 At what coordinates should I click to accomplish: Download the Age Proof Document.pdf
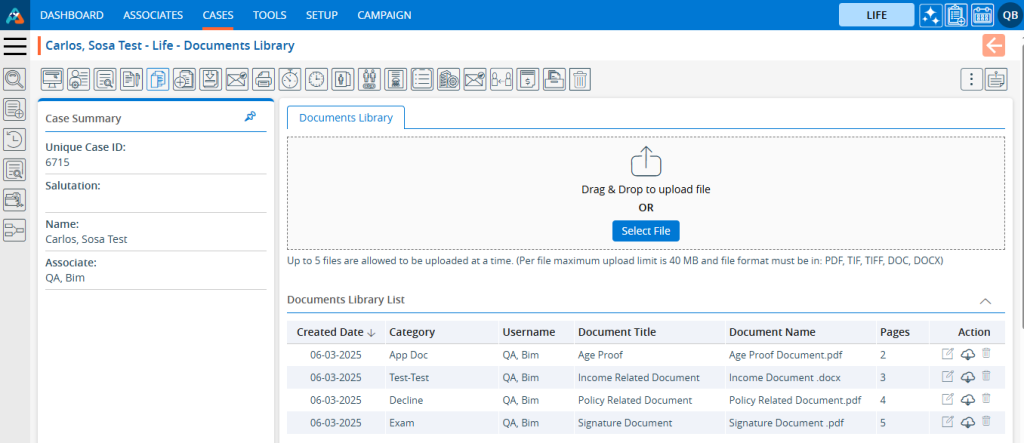tap(967, 354)
